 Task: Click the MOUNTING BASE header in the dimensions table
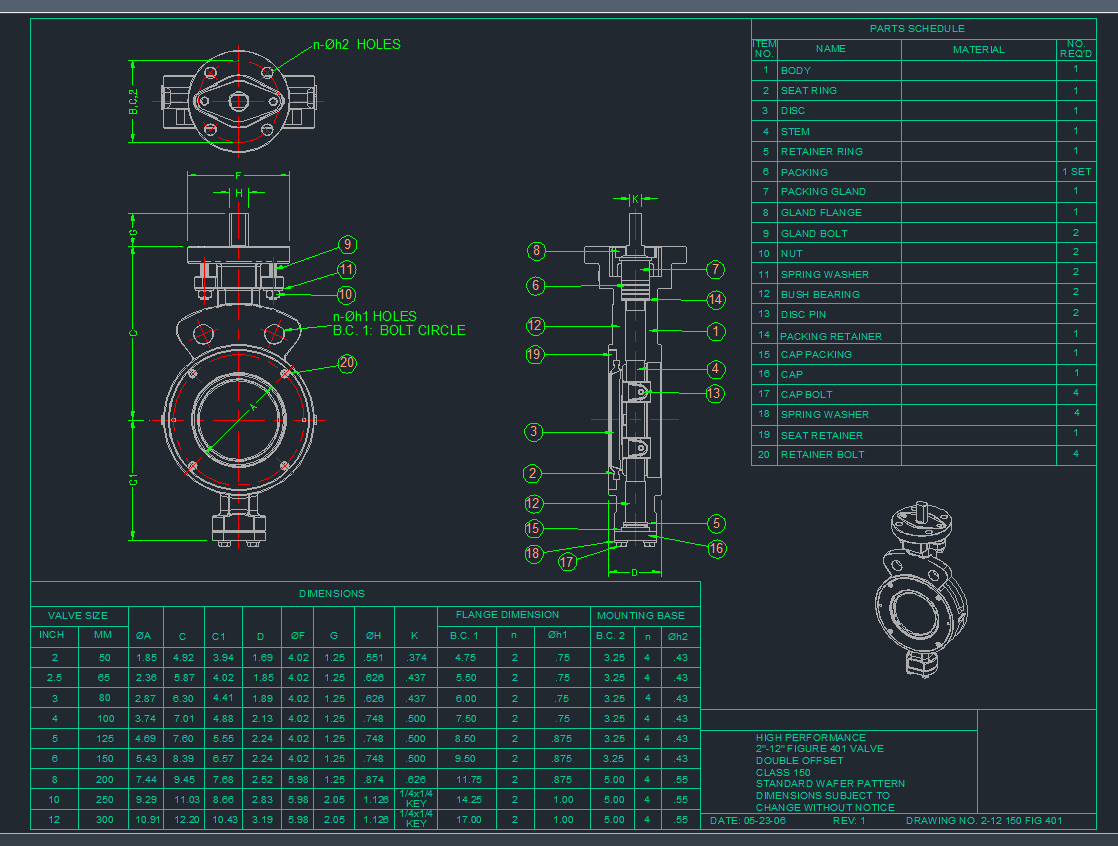[641, 615]
